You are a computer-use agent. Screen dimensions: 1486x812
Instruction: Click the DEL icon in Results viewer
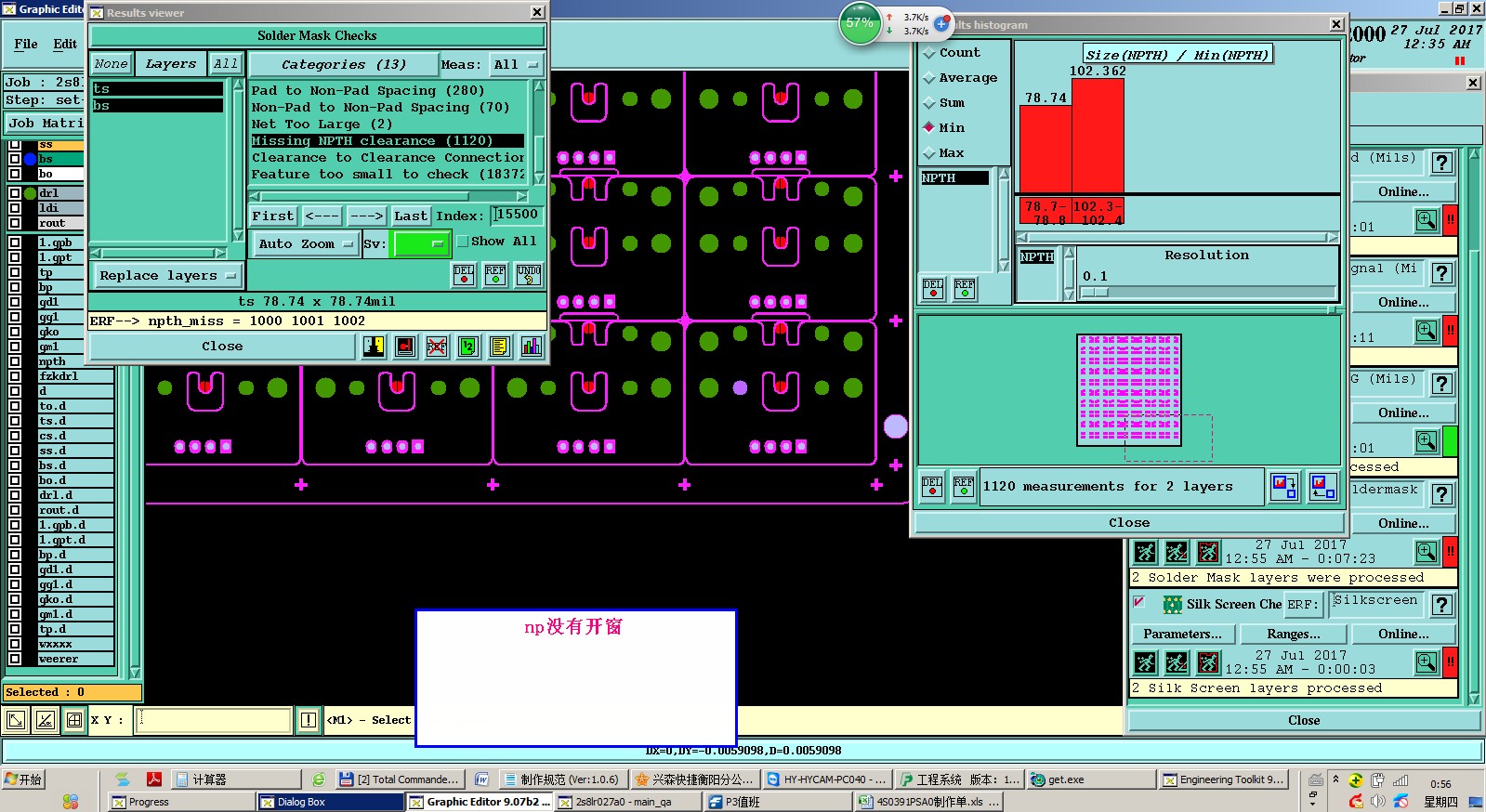tap(463, 274)
